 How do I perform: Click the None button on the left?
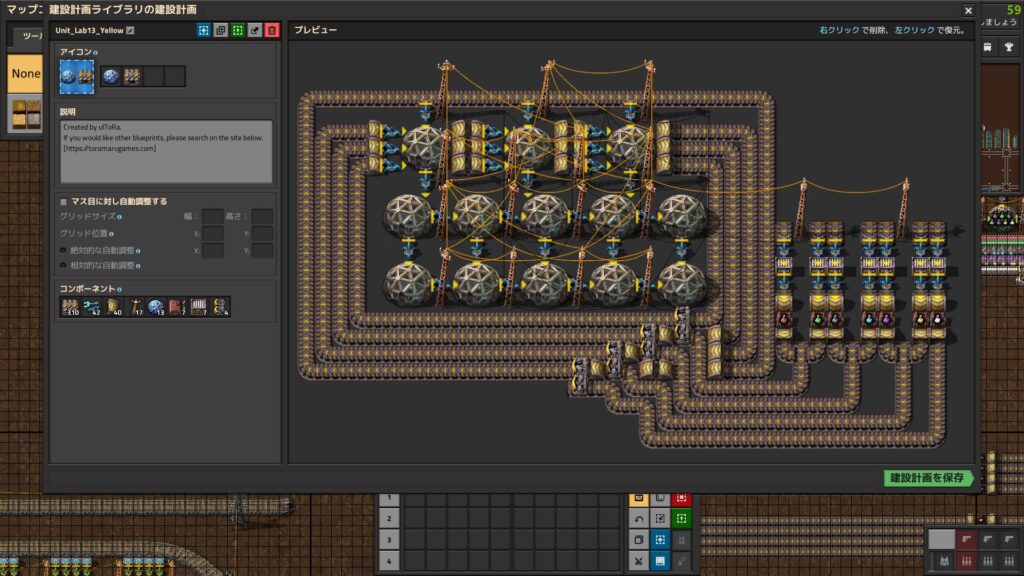[25, 73]
